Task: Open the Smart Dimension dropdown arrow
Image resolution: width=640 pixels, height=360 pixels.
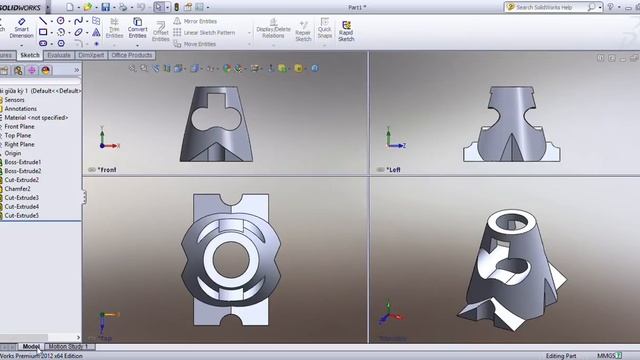Action: pos(21,45)
